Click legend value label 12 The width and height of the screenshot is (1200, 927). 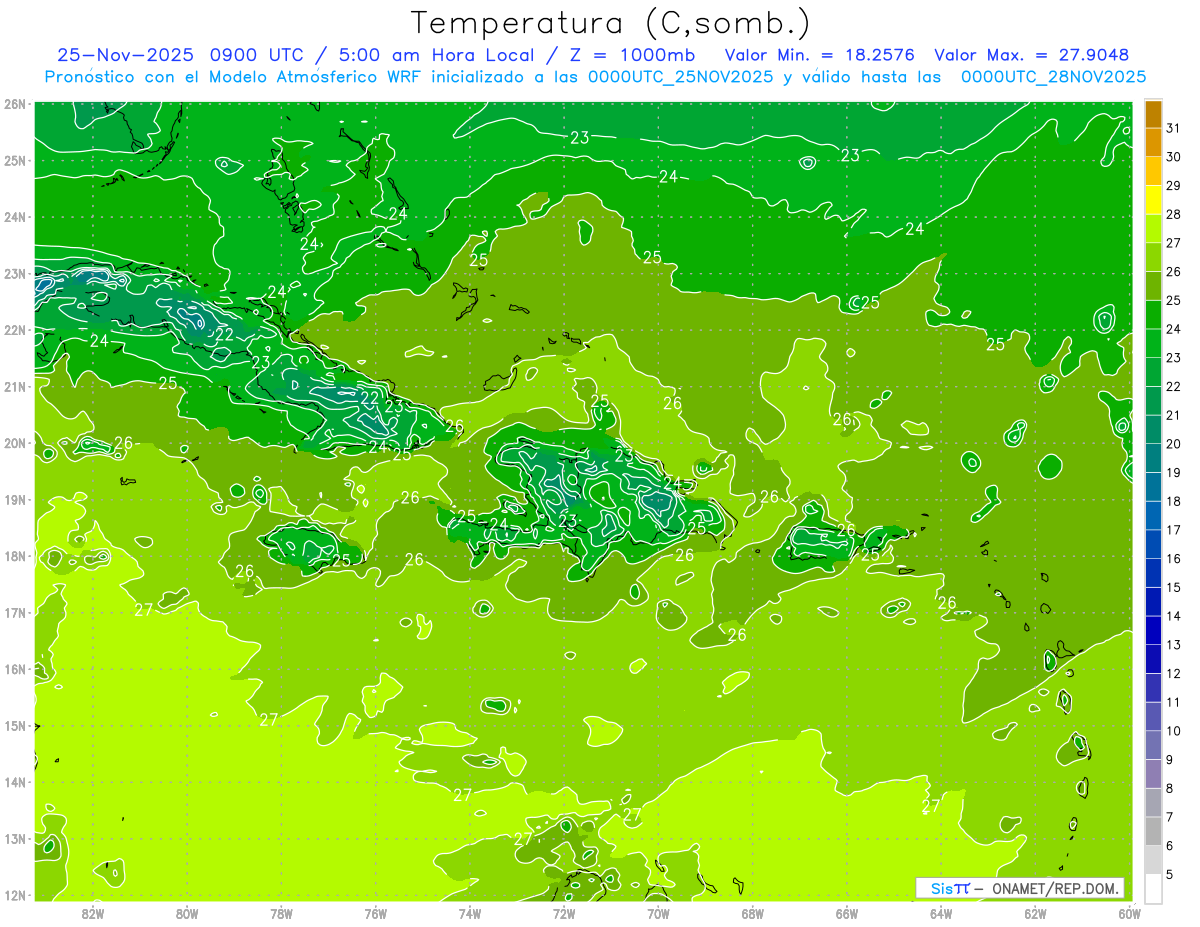(x=1173, y=673)
